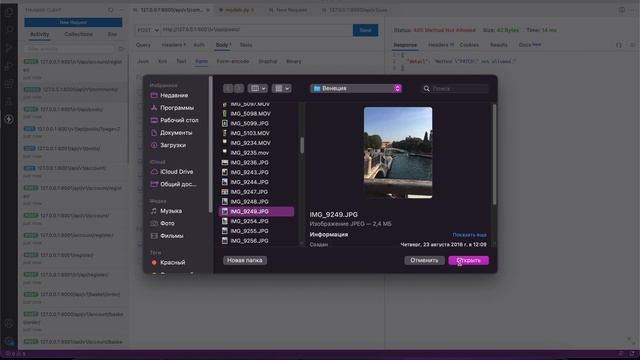This screenshot has width=640, height=360.
Task: Focus the request URL field
Action: pyautogui.click(x=257, y=30)
